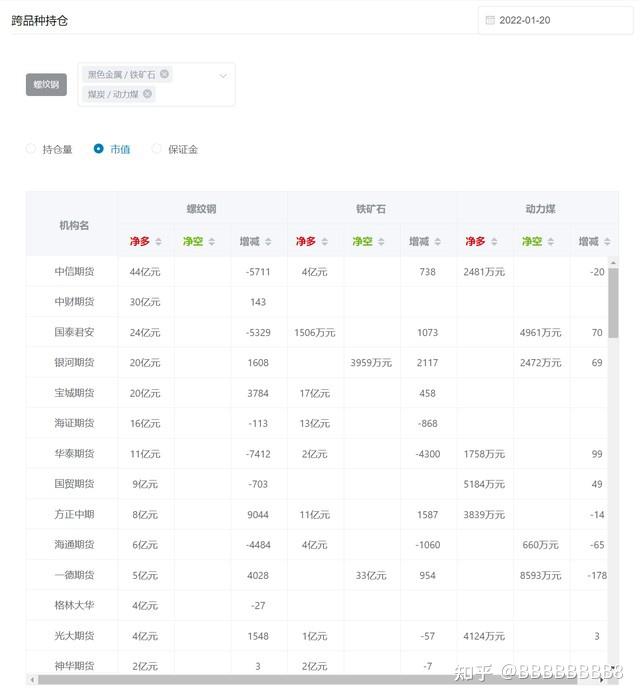Sort 铁矿石 增减 column
Viewport: 640px width, 698px height.
tap(440, 242)
